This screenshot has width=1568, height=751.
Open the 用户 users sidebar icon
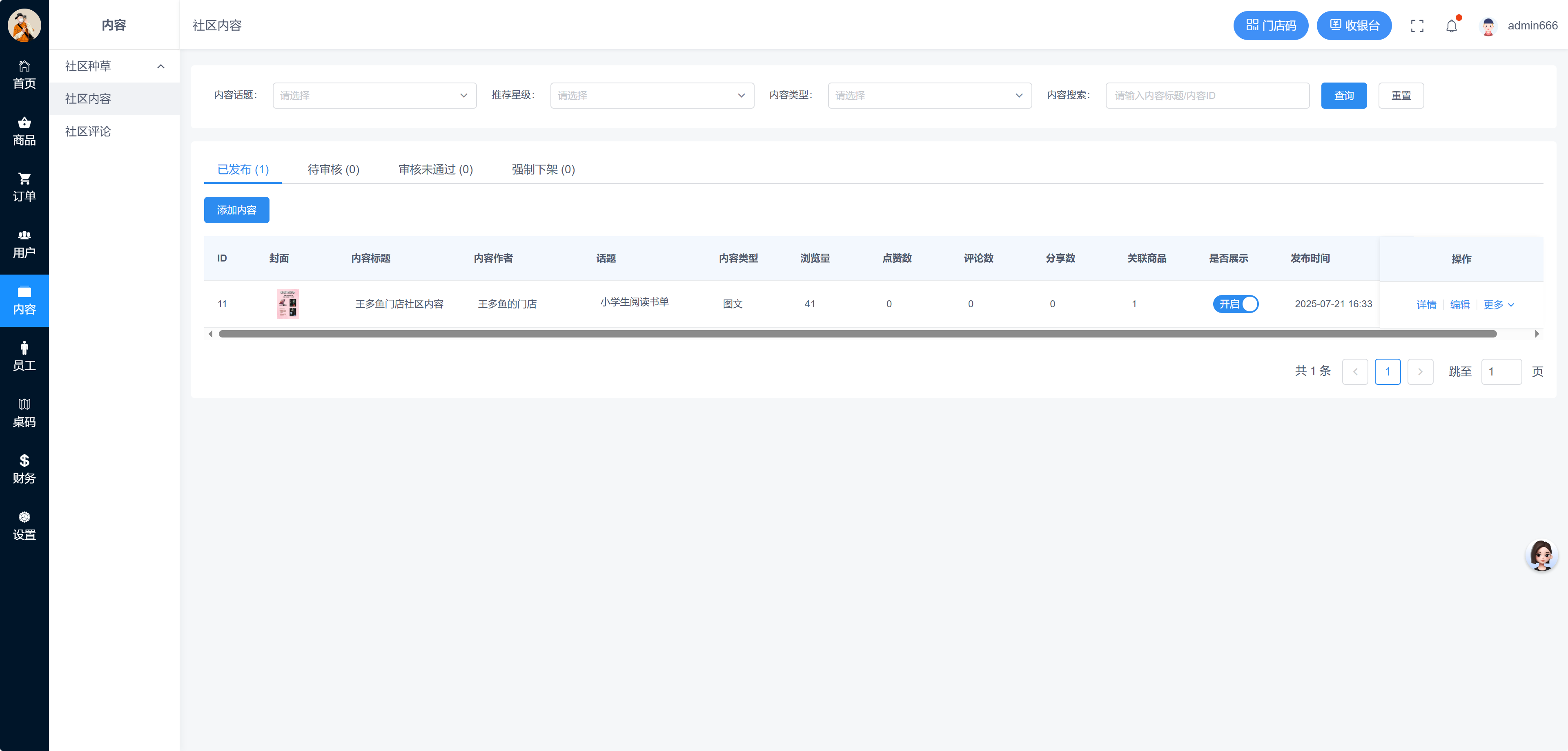pos(24,244)
